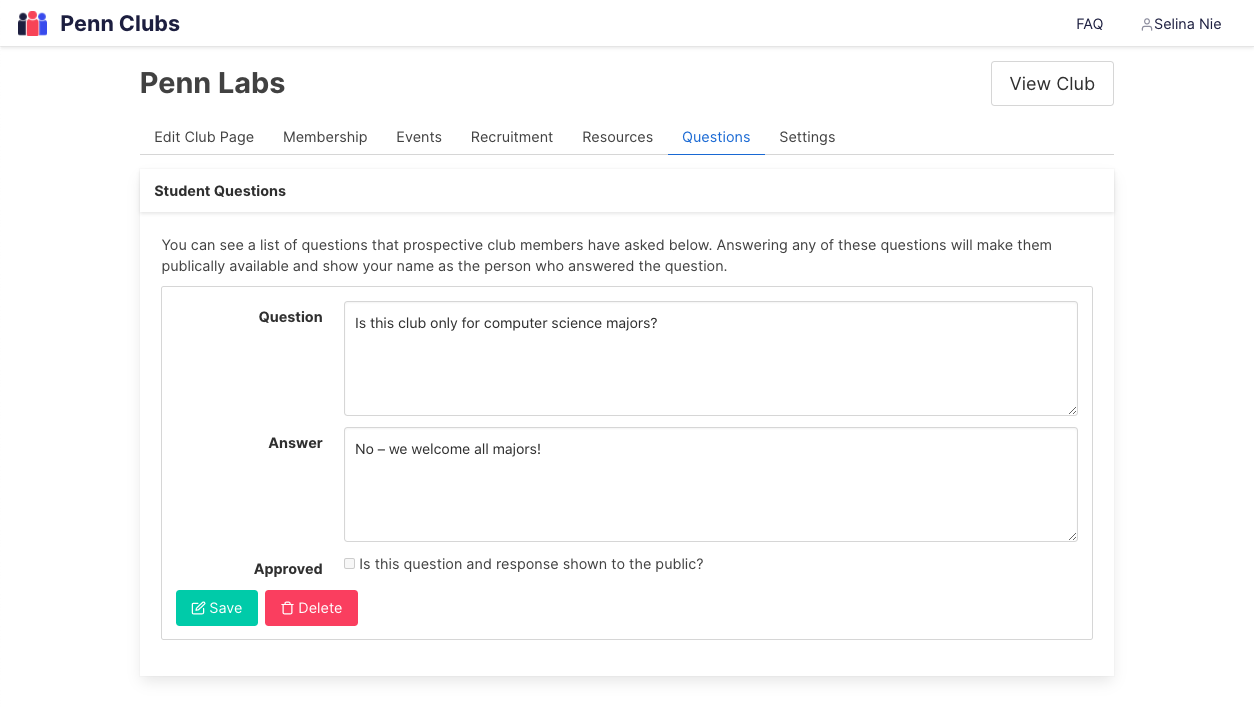
Task: Click the Penn Clubs people logo icon
Action: [x=33, y=23]
